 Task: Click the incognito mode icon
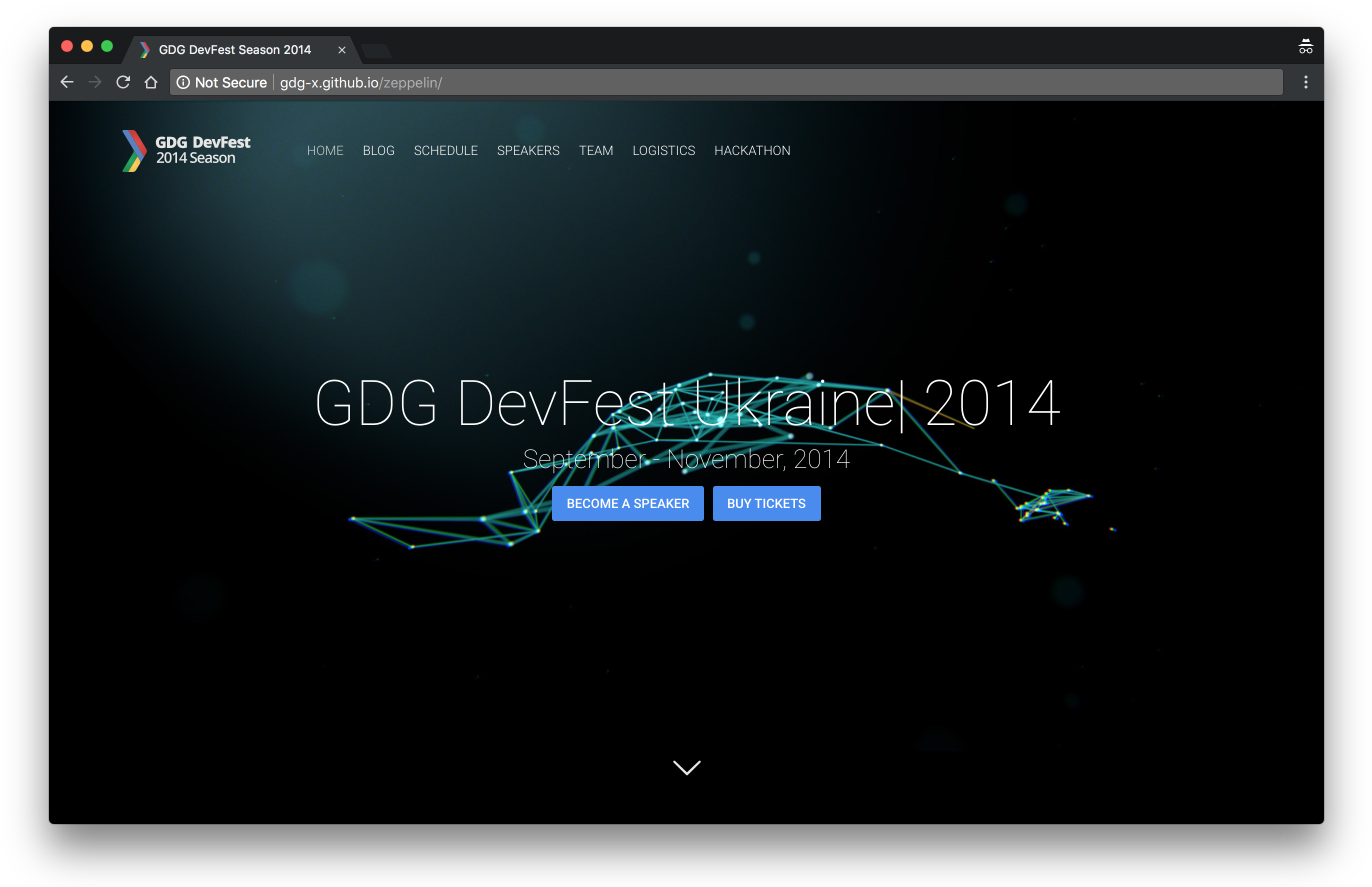pos(1305,47)
